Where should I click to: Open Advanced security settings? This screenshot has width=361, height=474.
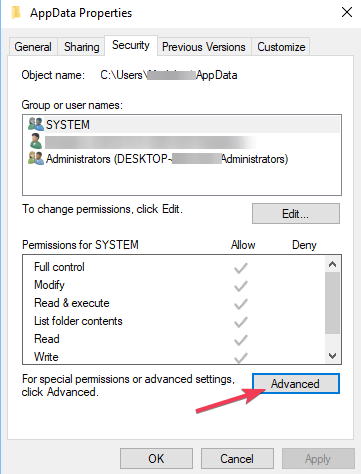pos(296,383)
